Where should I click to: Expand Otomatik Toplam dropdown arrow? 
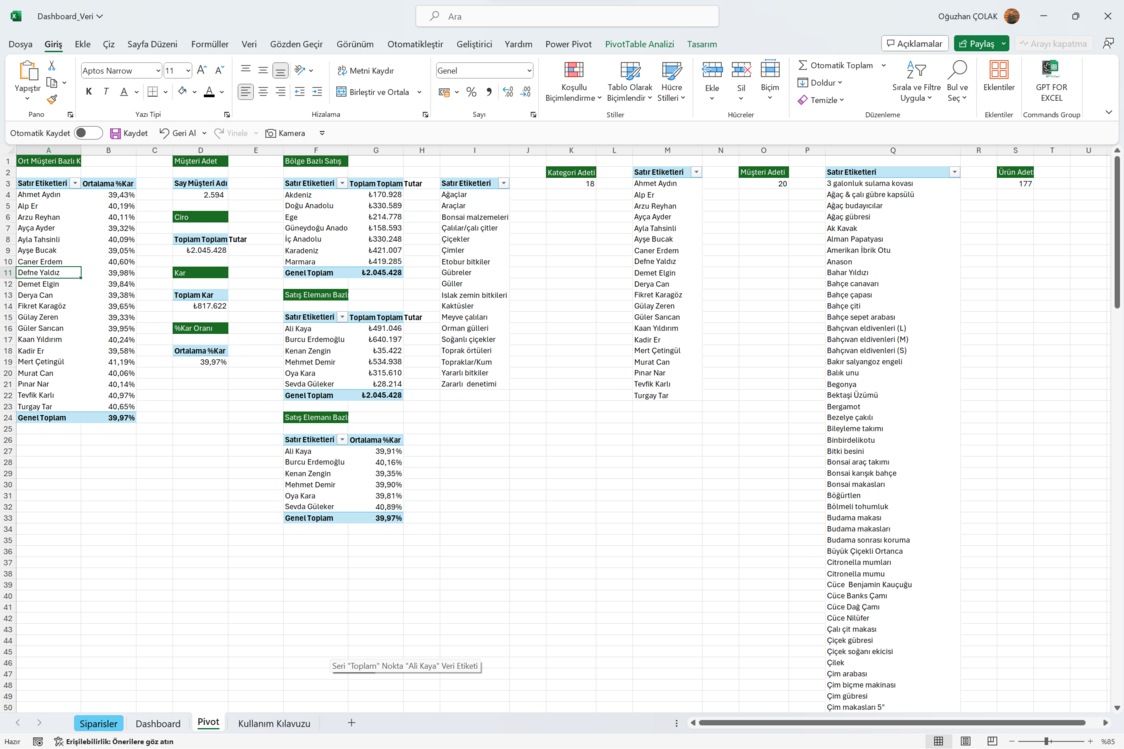[x=884, y=65]
